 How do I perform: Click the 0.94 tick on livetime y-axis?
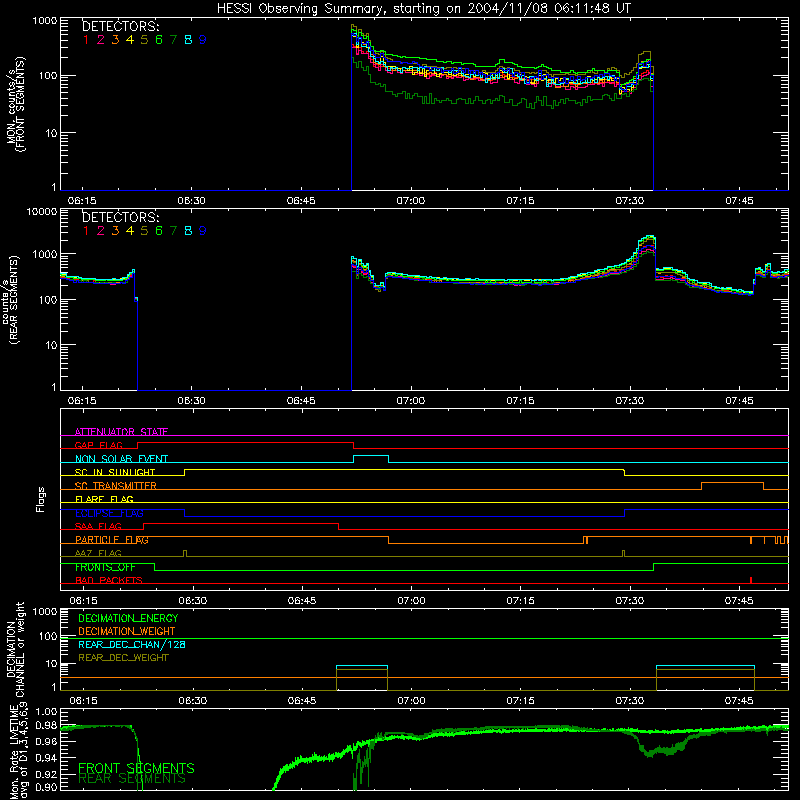pos(47,758)
